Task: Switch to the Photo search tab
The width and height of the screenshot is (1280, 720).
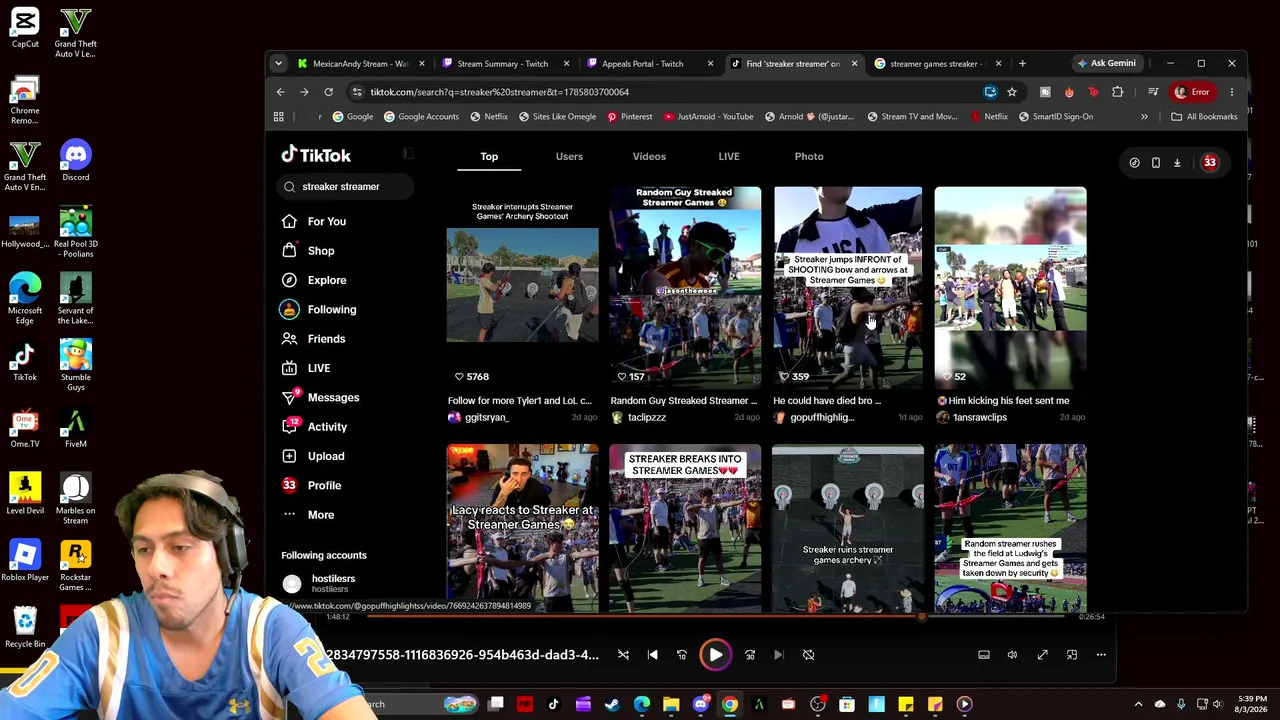Action: tap(809, 156)
